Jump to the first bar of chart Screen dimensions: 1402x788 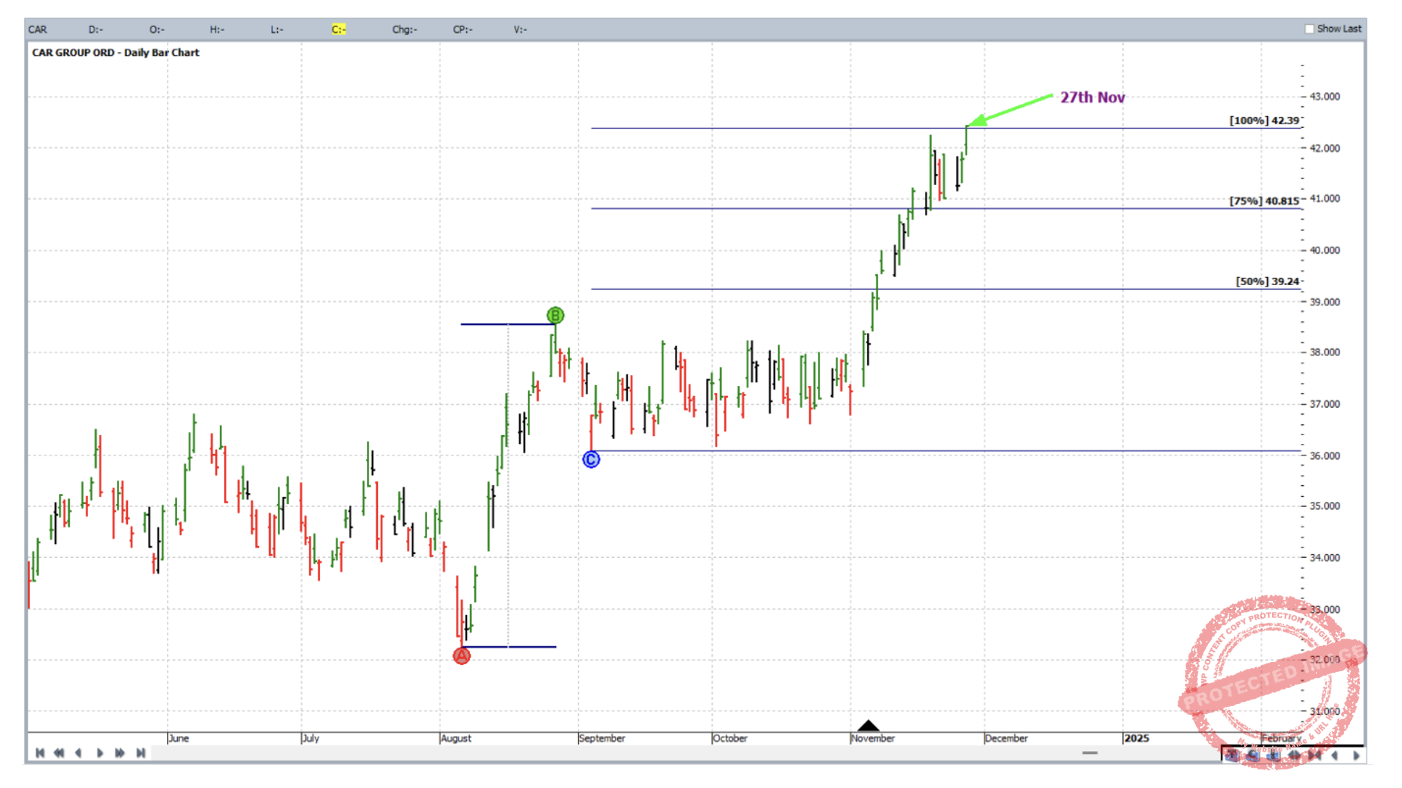pyautogui.click(x=39, y=753)
